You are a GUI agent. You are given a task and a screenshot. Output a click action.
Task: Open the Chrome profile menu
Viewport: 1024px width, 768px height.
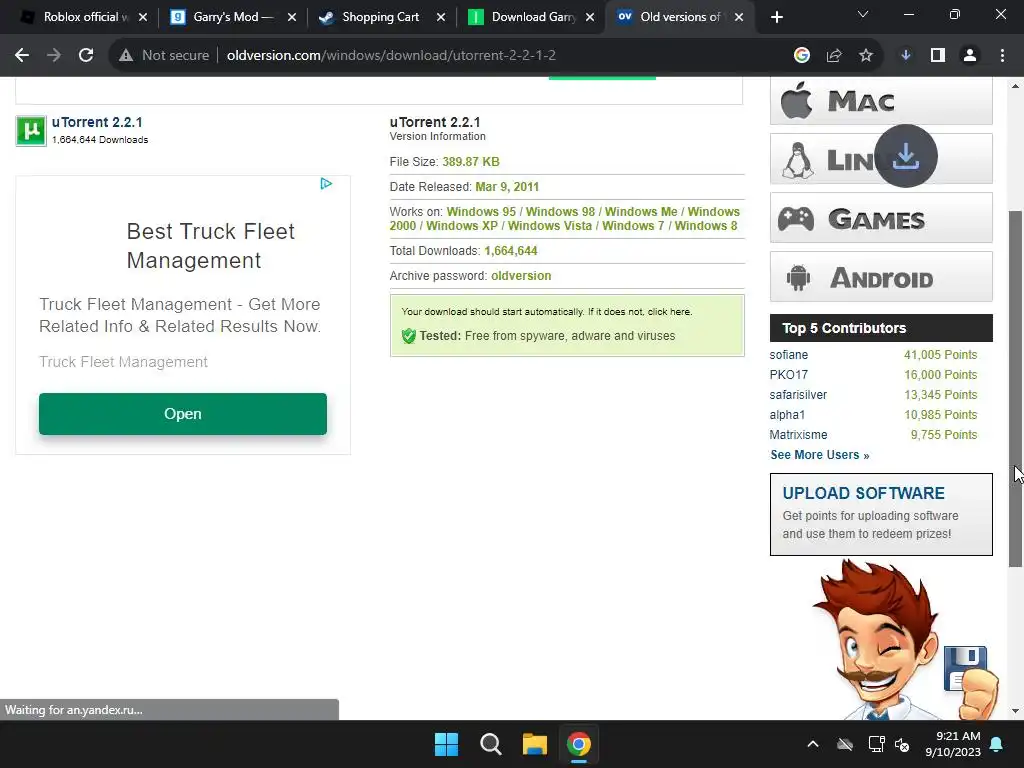coord(970,56)
